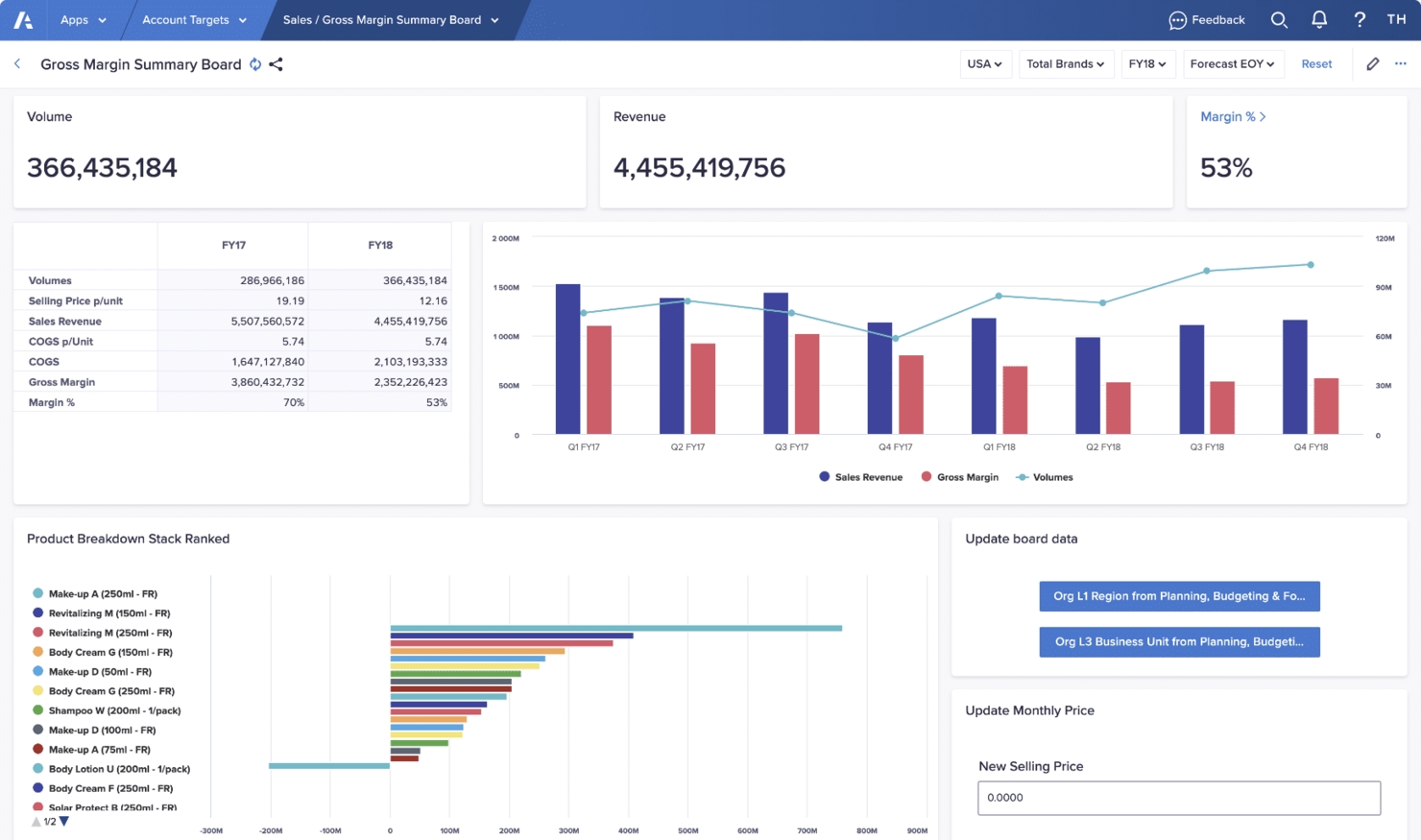The height and width of the screenshot is (840, 1421).
Task: Click Body Lotion U (200ml - 1/pack) legend entry
Action: (x=111, y=769)
